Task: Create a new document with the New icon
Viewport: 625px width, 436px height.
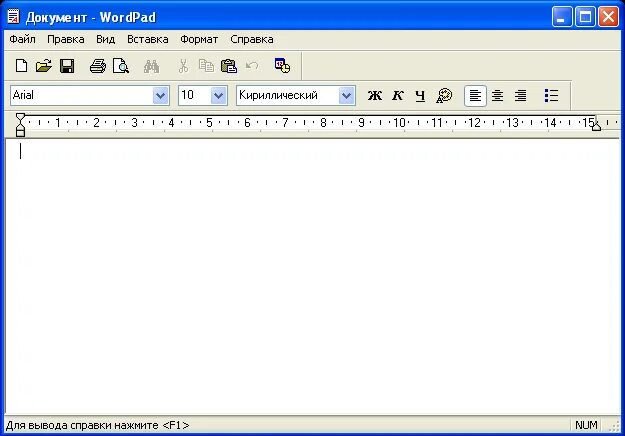Action: coord(22,66)
